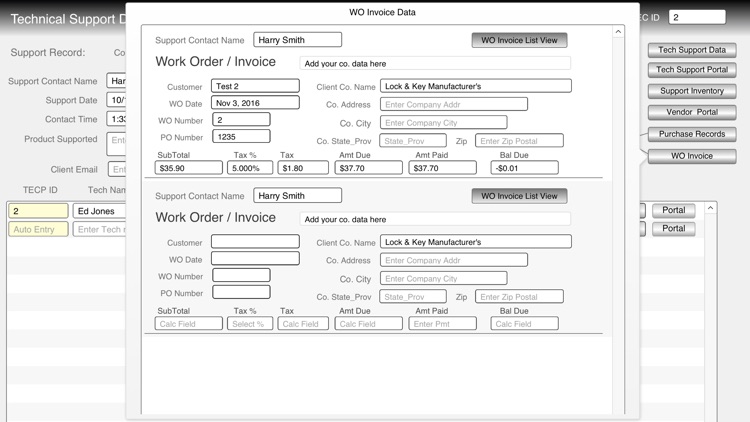The height and width of the screenshot is (422, 750).
Task: Click State_Prov field in first invoice
Action: [x=413, y=141]
